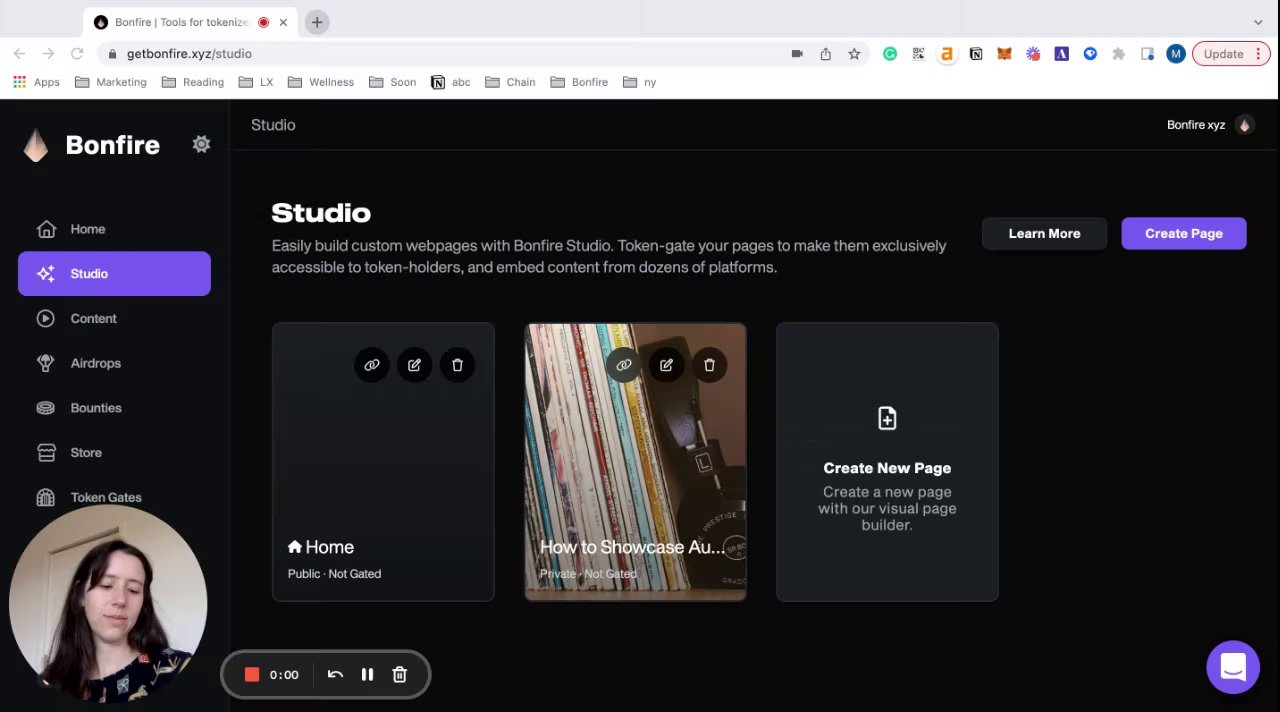Open the Soon bookmarks folder
This screenshot has height=712, width=1280.
coord(393,82)
